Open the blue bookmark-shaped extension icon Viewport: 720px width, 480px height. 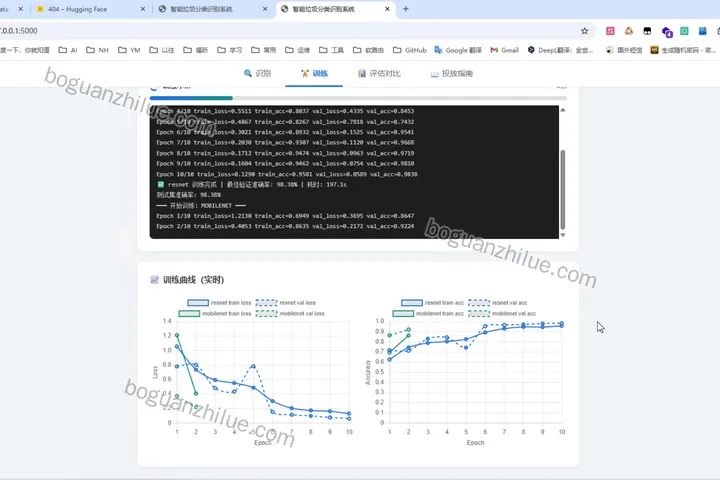(703, 31)
